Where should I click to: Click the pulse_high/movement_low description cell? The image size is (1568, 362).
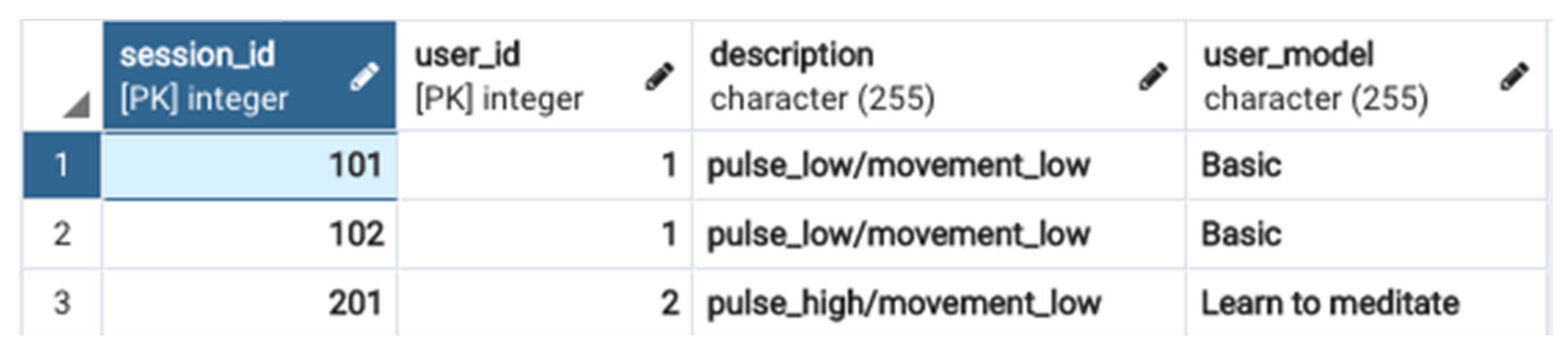(904, 303)
